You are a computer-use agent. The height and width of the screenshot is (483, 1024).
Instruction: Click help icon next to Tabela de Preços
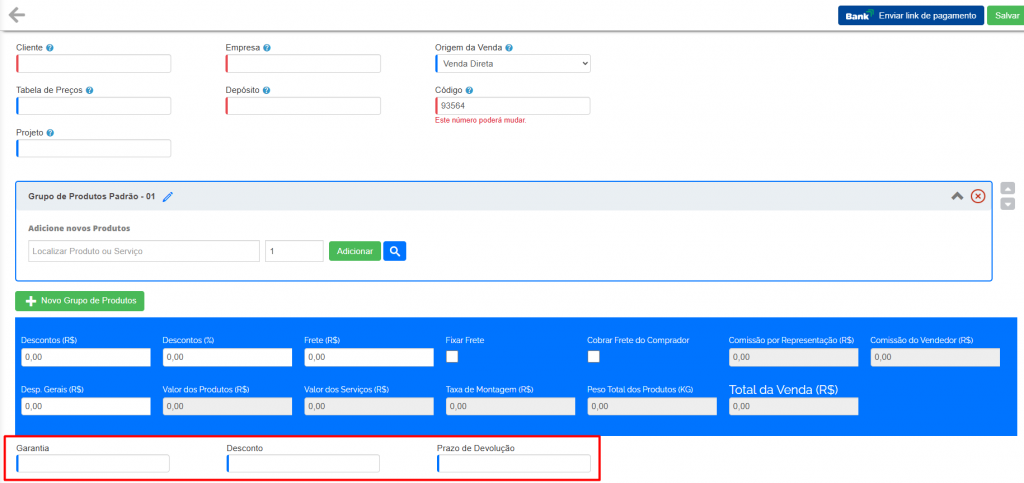tap(90, 90)
